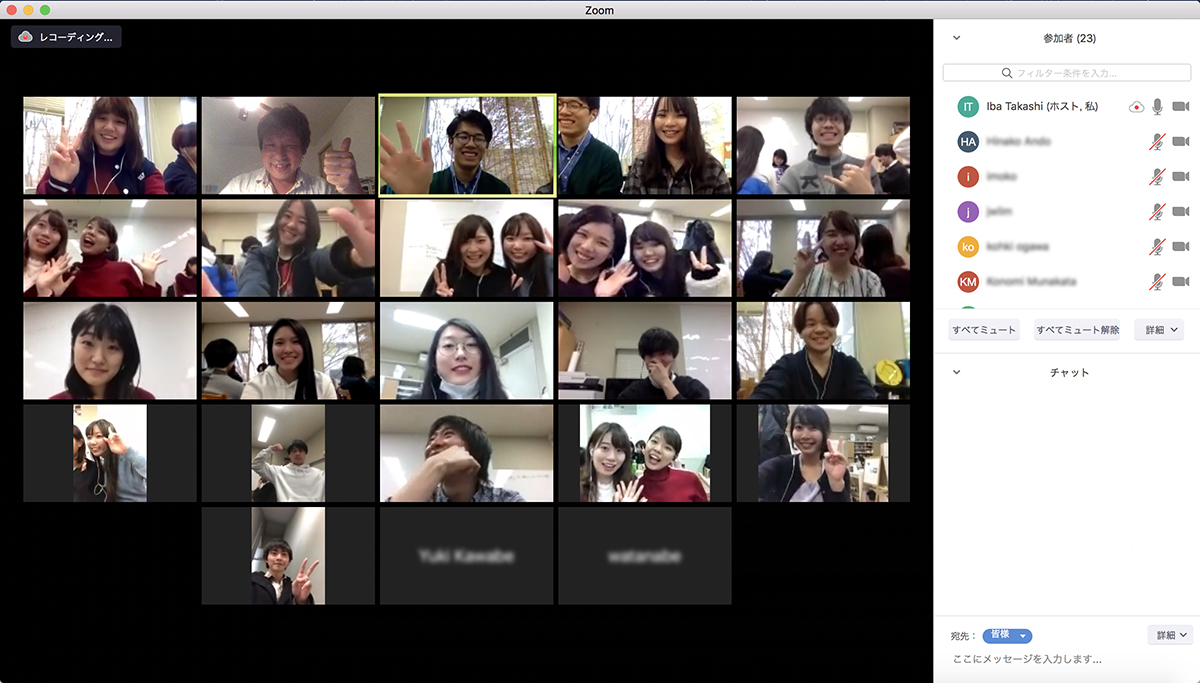Click Iba Takashi's microphone icon
This screenshot has height=683, width=1200.
coord(1157,107)
